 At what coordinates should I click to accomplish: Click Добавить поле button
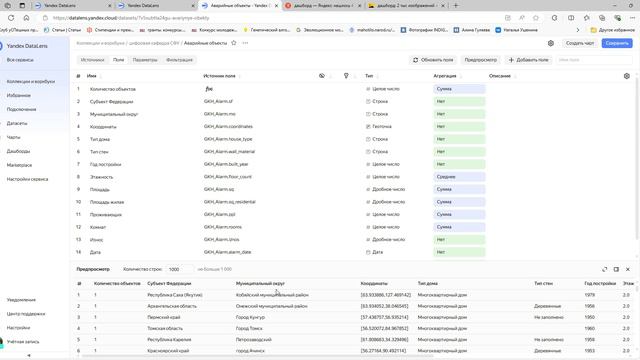(x=529, y=60)
